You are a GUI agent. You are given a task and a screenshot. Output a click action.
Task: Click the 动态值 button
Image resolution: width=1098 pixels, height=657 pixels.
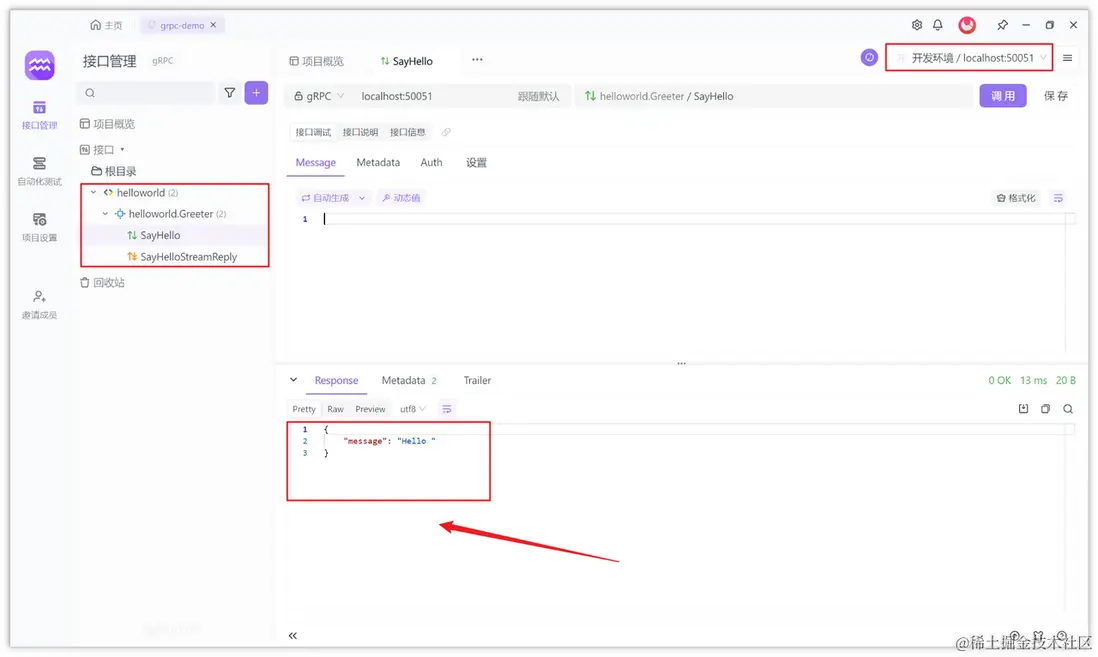[x=401, y=198]
